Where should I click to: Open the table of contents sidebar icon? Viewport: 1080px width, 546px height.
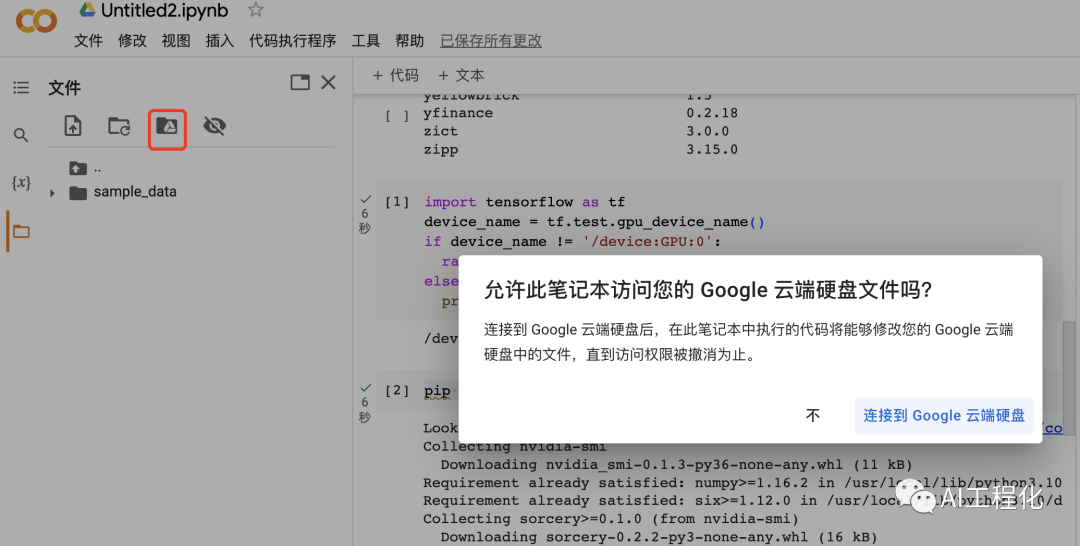(21, 87)
